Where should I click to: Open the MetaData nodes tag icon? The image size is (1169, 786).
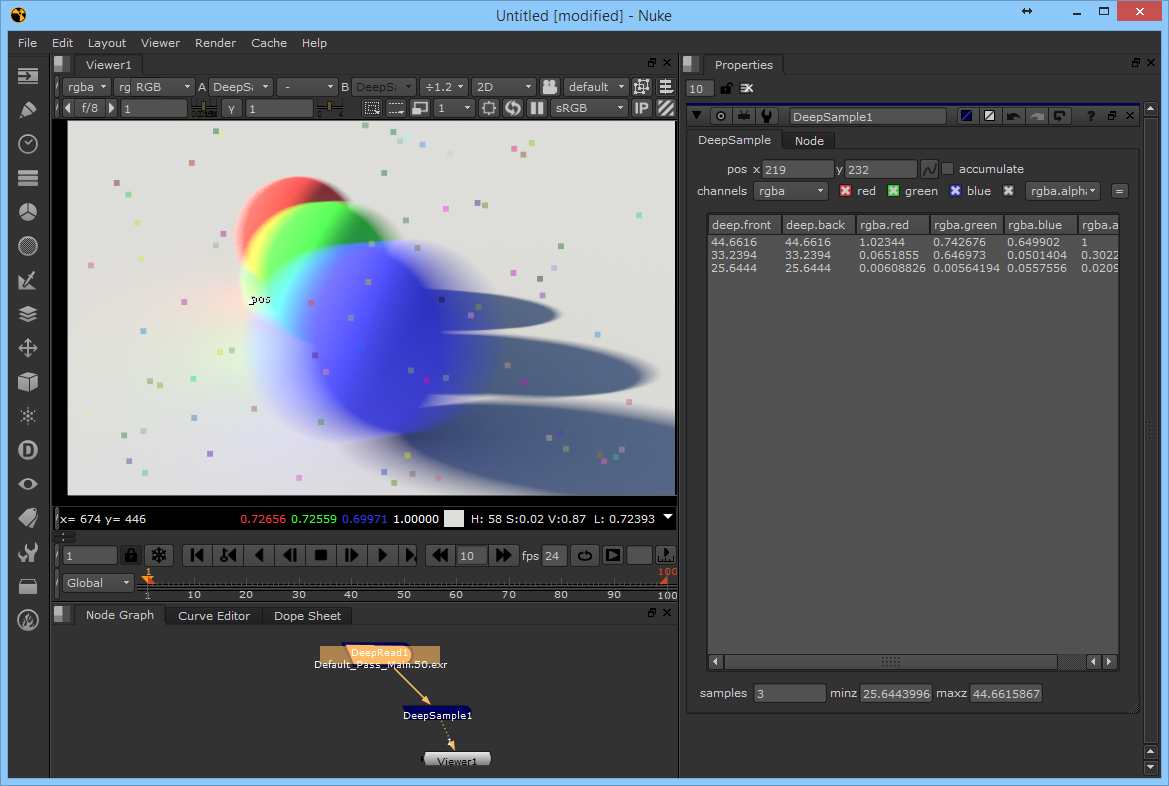pos(28,518)
